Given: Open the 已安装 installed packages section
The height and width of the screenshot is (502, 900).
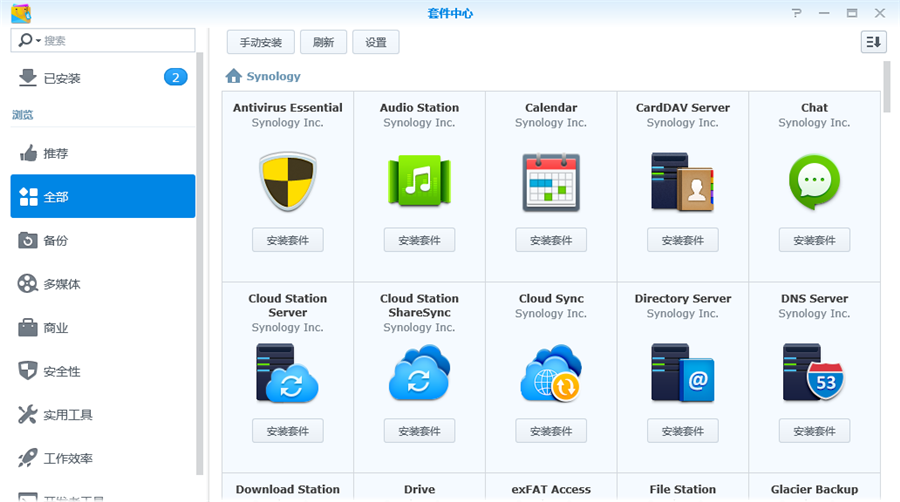Looking at the screenshot, I should (61, 78).
